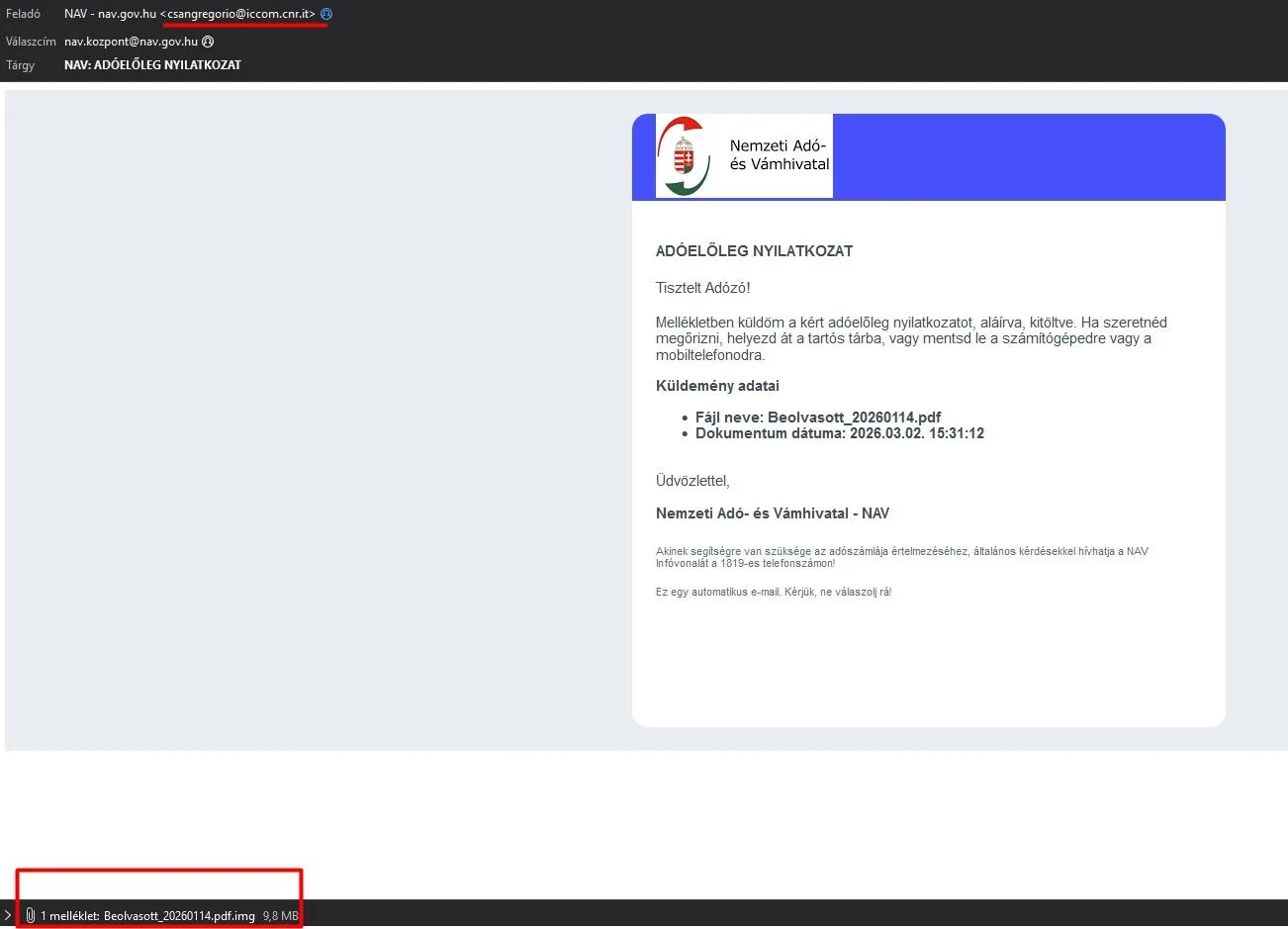Click the subject line NAV: ADÓELŐLEG NYILATKOZAT
Viewport: 1288px width, 929px height.
(152, 65)
